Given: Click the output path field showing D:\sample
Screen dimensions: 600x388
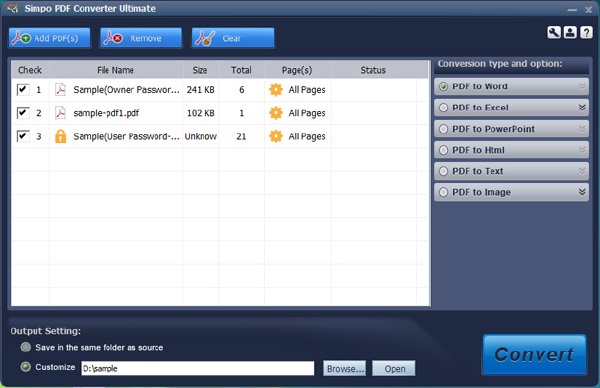Looking at the screenshot, I should coord(197,368).
